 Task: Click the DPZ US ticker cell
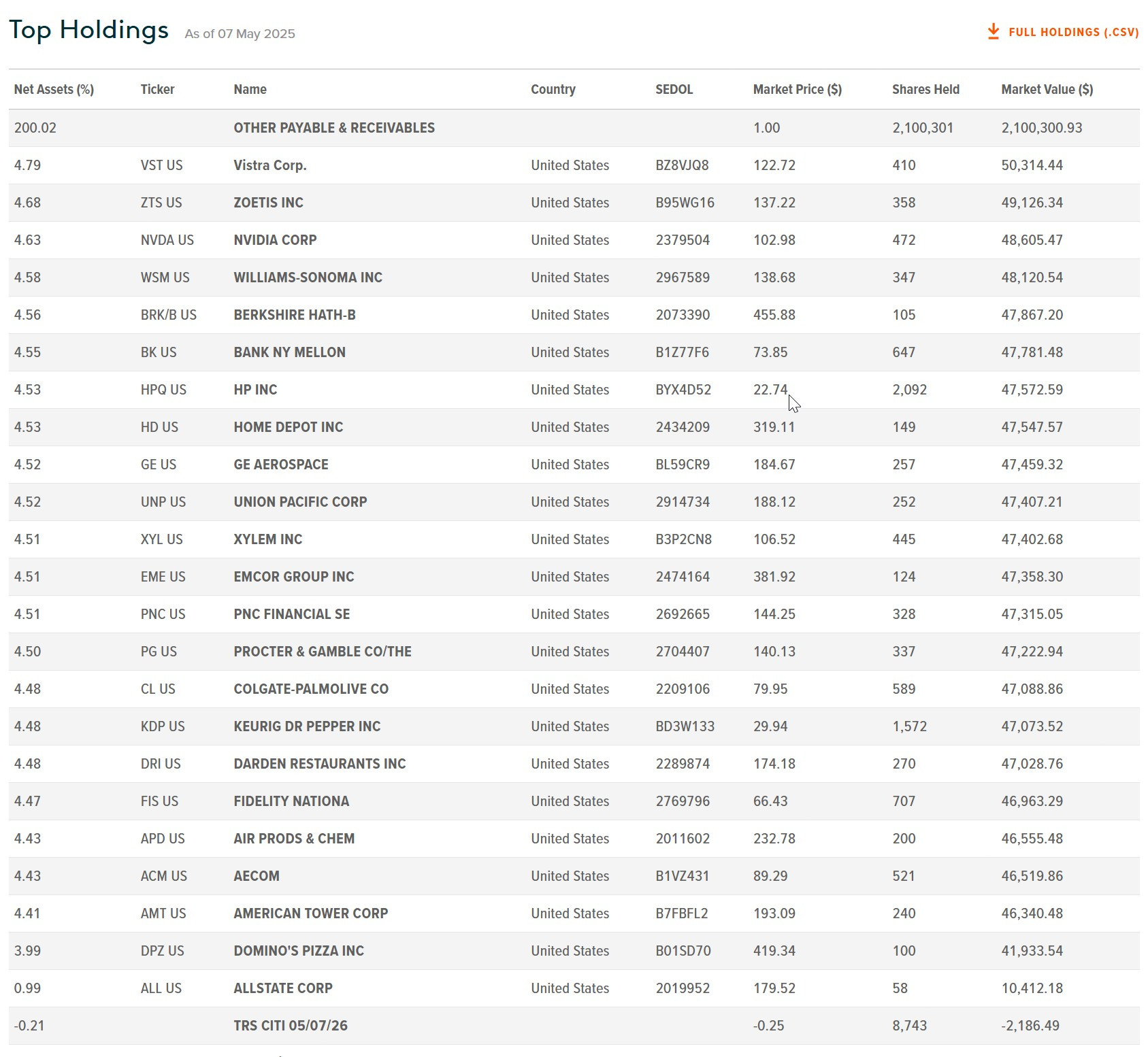162,951
